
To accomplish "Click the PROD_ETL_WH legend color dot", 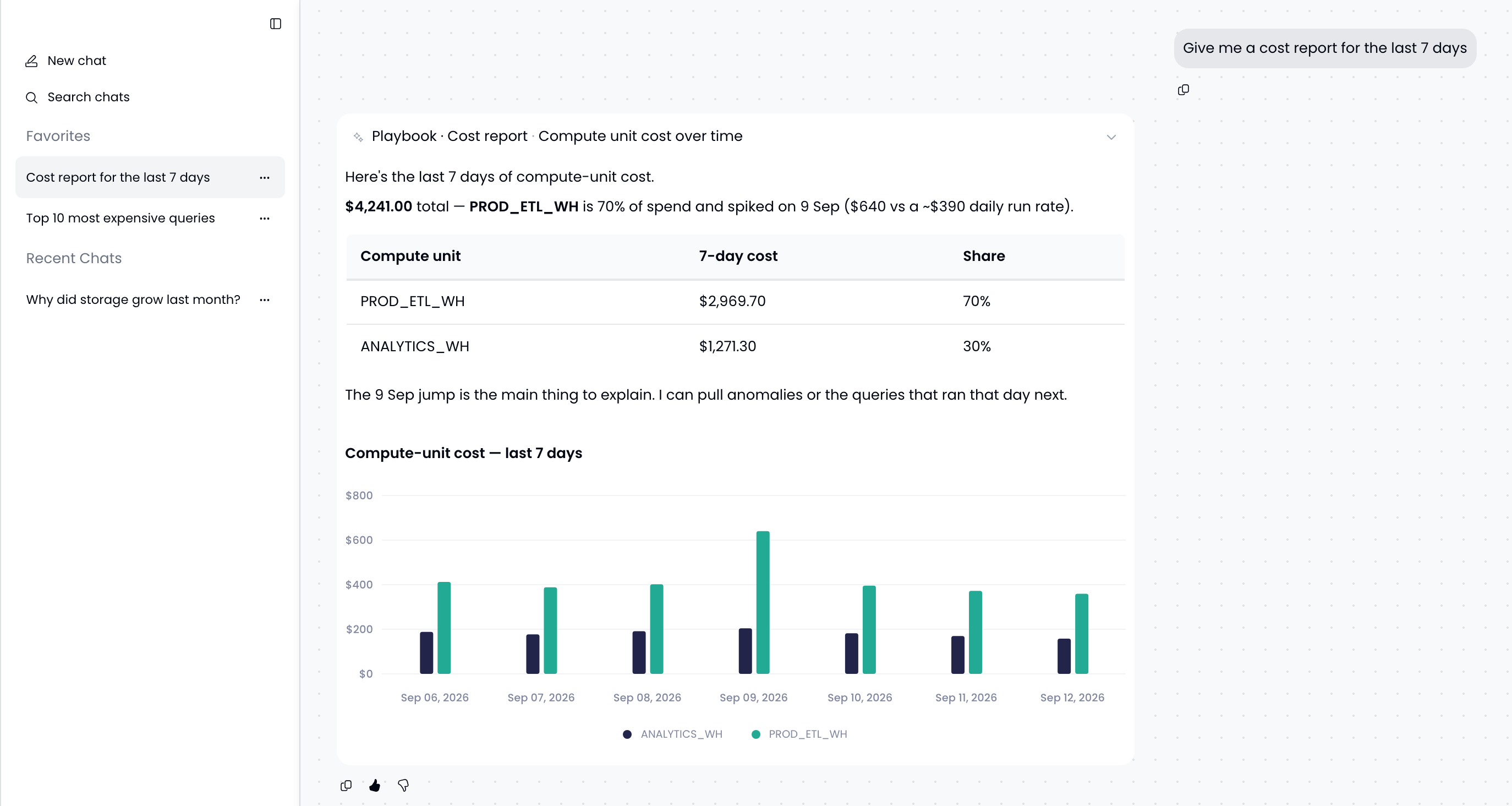I will pyautogui.click(x=756, y=734).
